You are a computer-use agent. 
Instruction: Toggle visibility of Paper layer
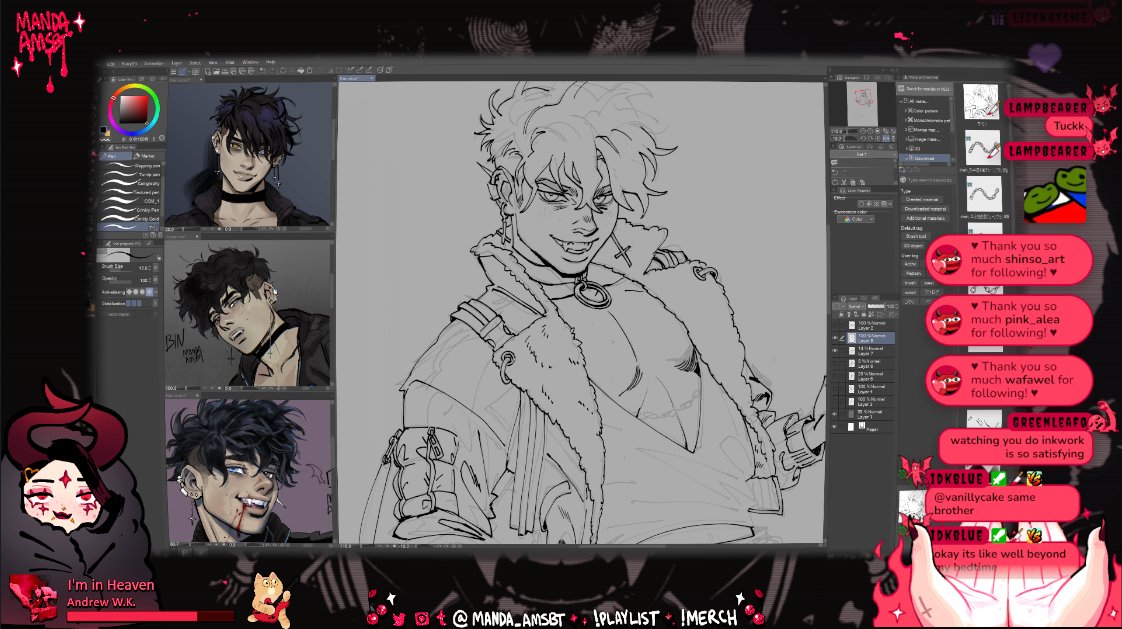pyautogui.click(x=834, y=426)
